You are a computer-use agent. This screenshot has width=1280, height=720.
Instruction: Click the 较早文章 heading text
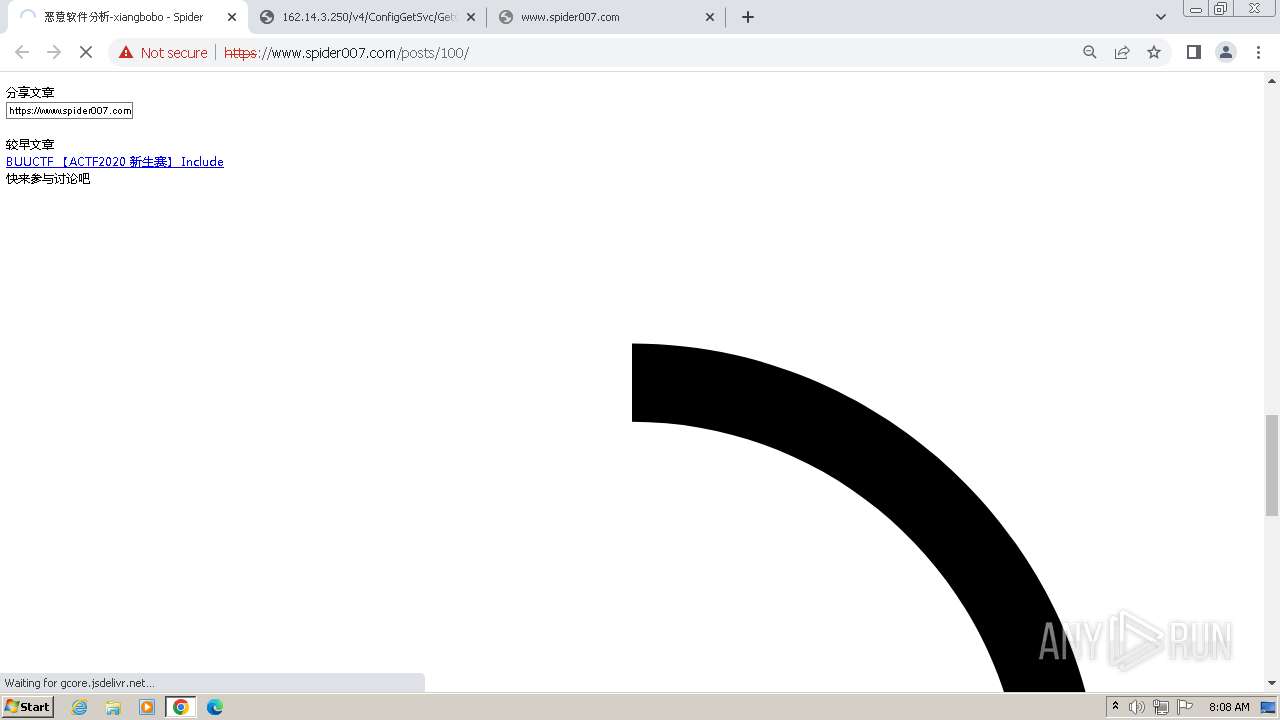click(30, 144)
